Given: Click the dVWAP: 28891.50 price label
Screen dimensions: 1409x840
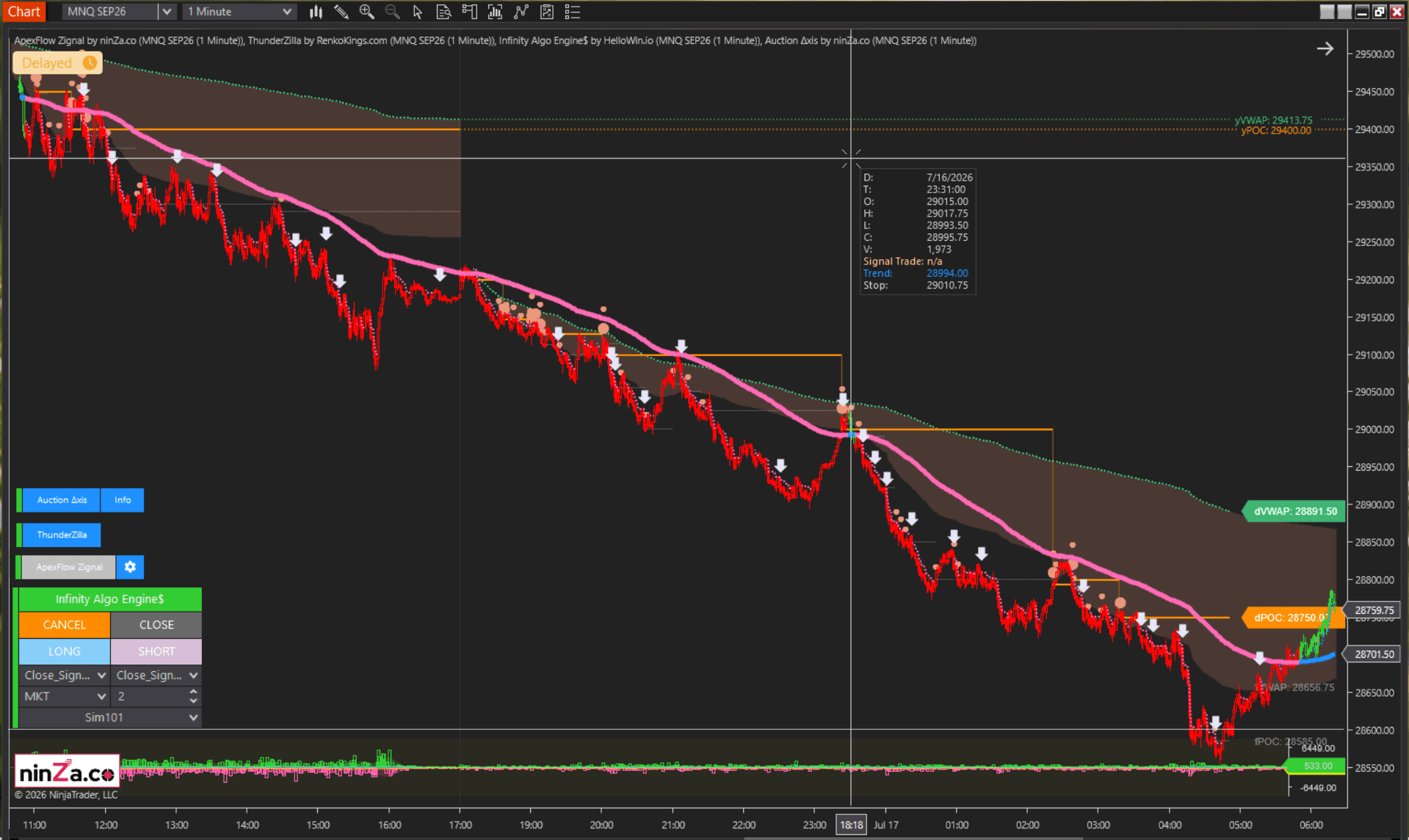Looking at the screenshot, I should [x=1294, y=511].
